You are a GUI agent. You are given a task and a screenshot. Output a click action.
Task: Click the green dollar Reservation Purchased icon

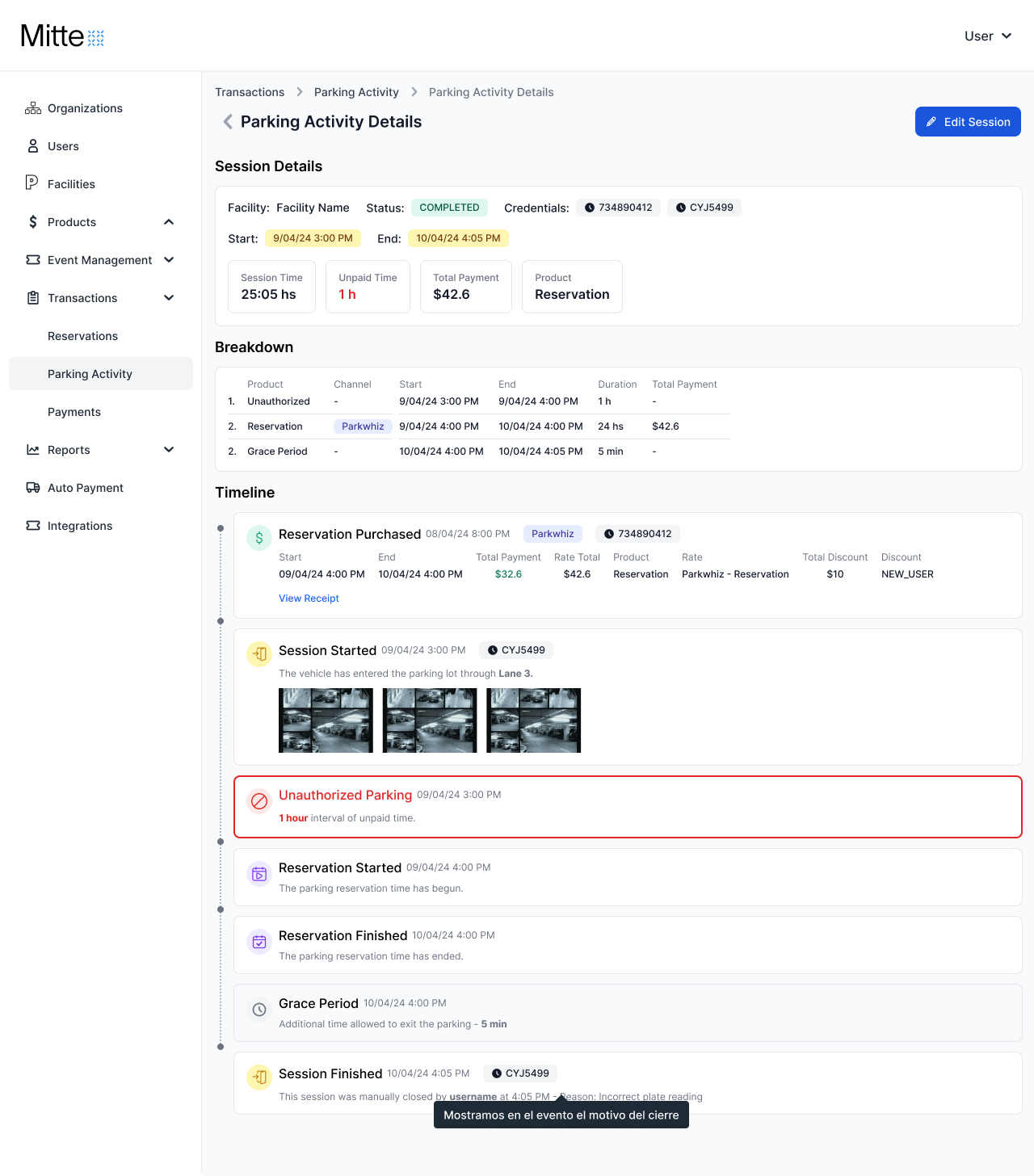[259, 538]
